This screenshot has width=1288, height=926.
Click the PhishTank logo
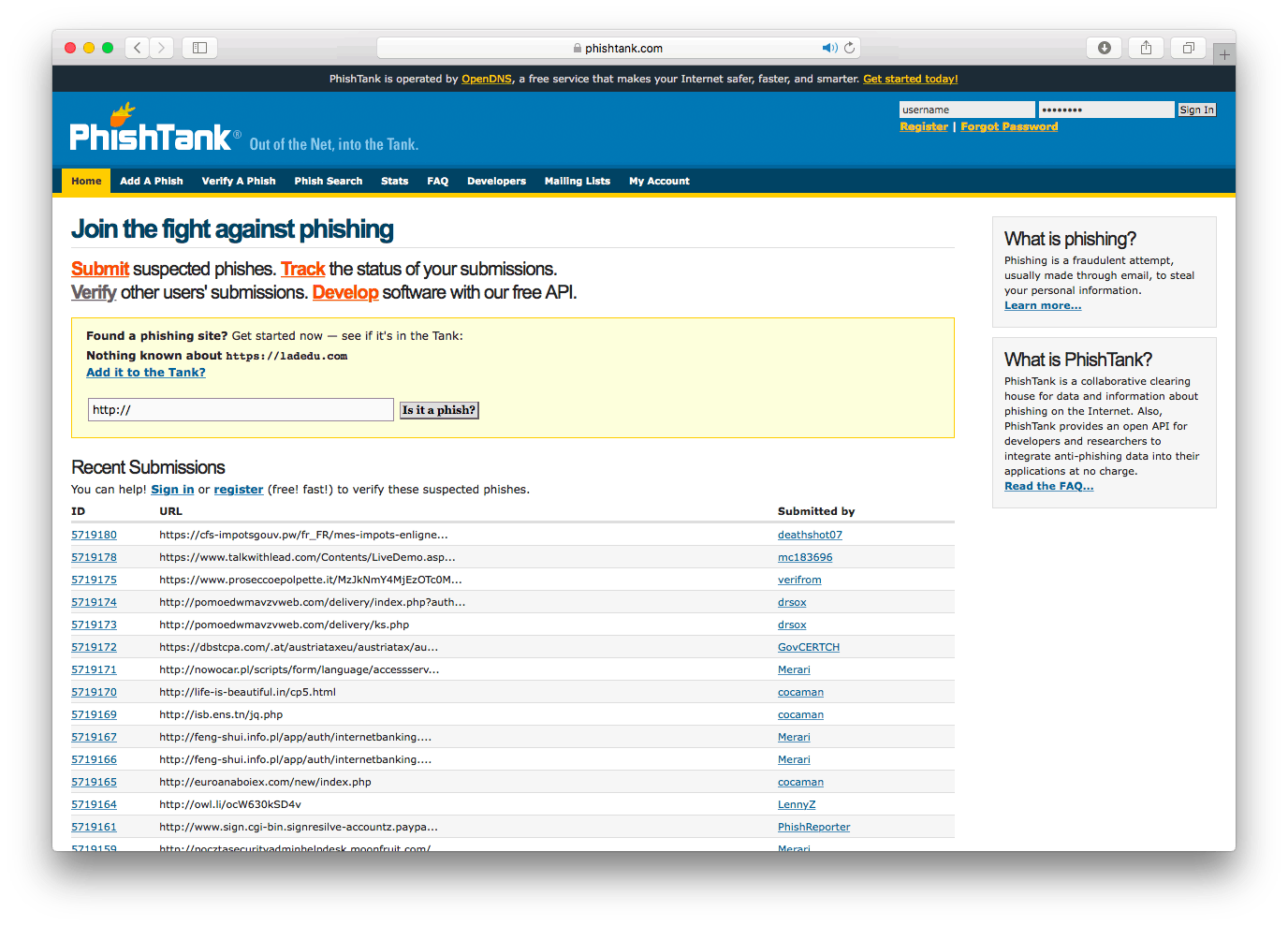pos(150,129)
